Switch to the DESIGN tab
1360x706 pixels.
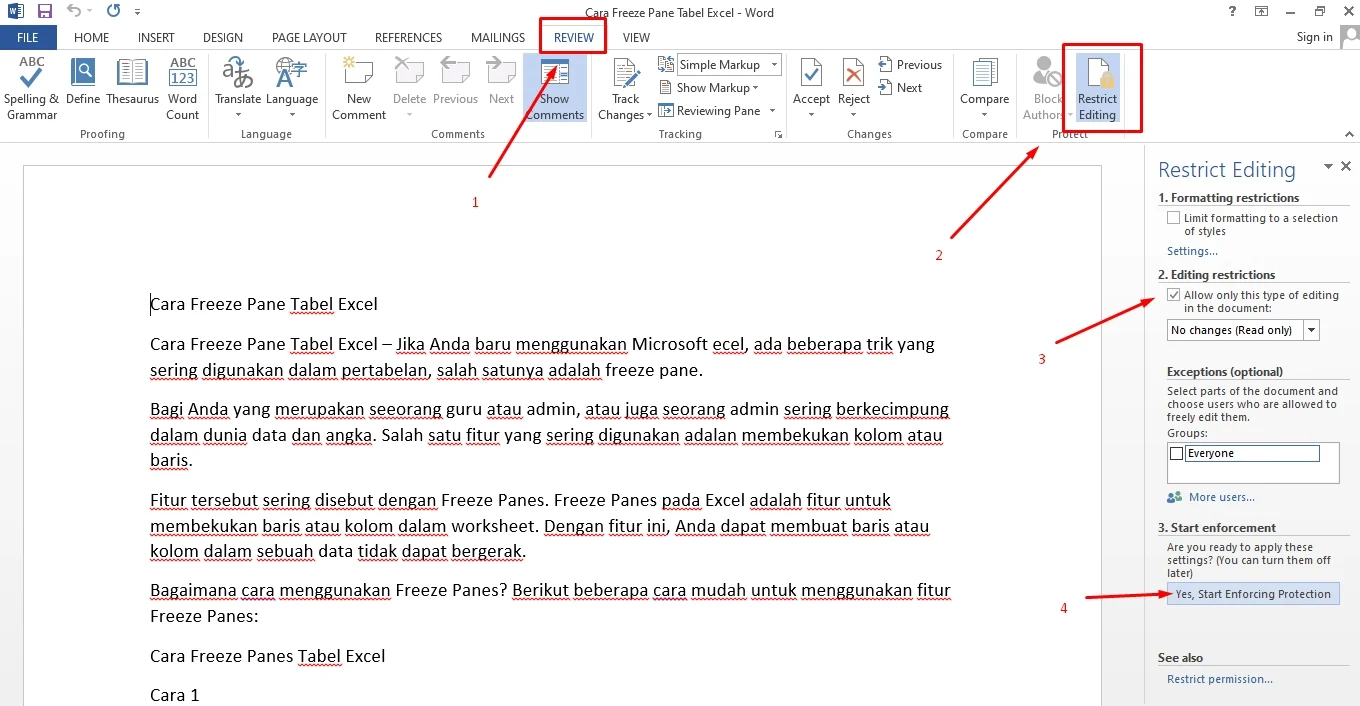point(223,37)
